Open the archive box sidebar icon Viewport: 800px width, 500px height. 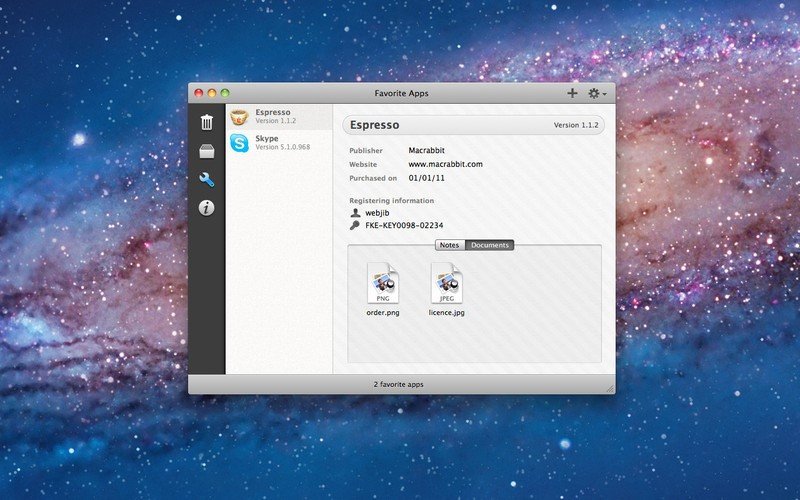(x=207, y=151)
